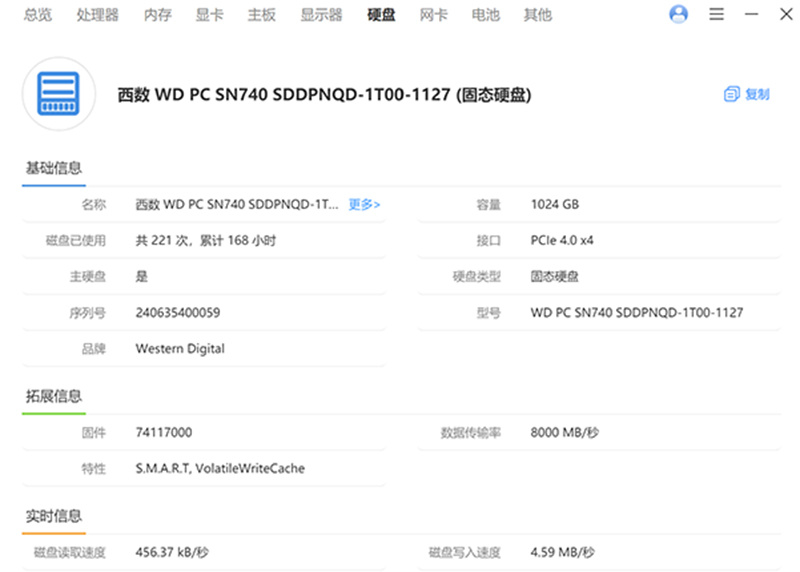This screenshot has width=800, height=572.
Task: Minimize the hardware info window
Action: click(x=752, y=14)
